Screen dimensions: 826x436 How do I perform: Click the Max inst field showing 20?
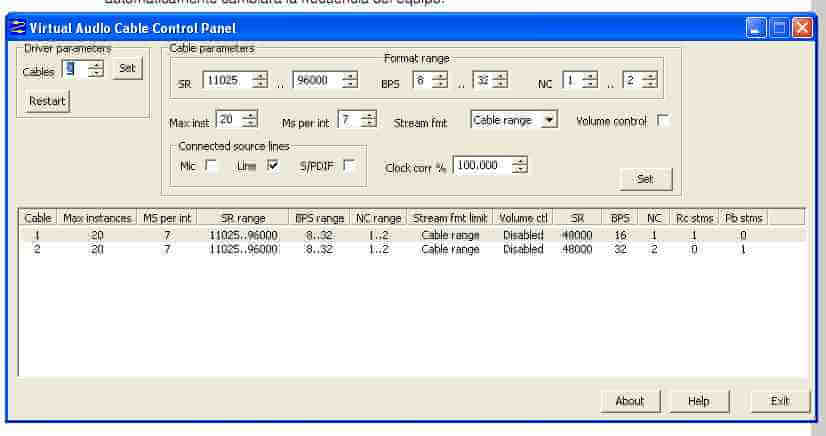click(x=229, y=120)
